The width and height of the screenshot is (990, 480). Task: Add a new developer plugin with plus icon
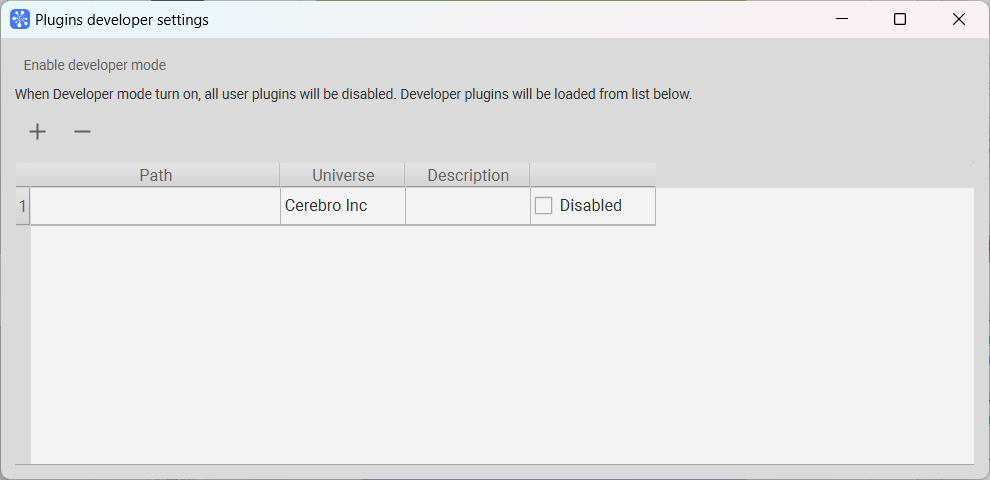tap(38, 131)
